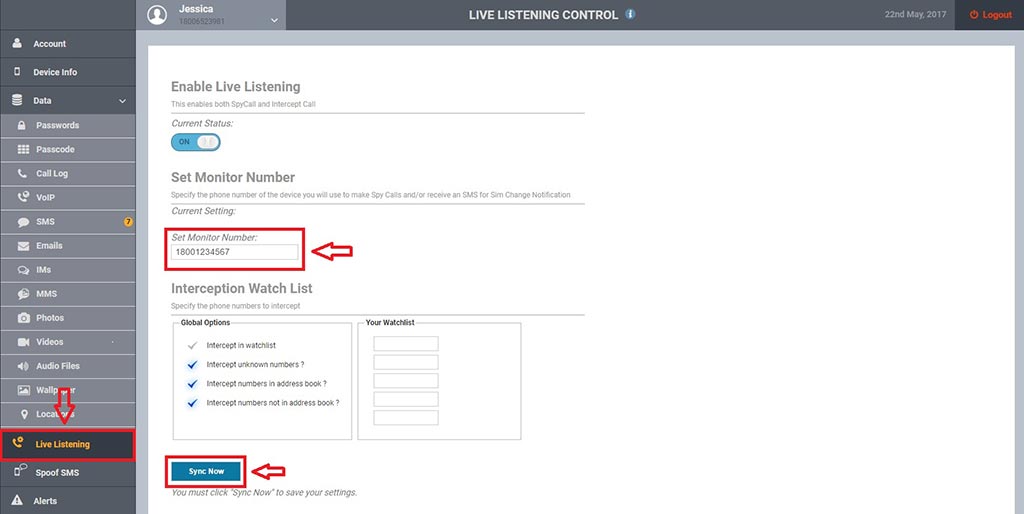Uncheck Intercept numbers not in address book
1024x514 pixels.
coord(192,403)
